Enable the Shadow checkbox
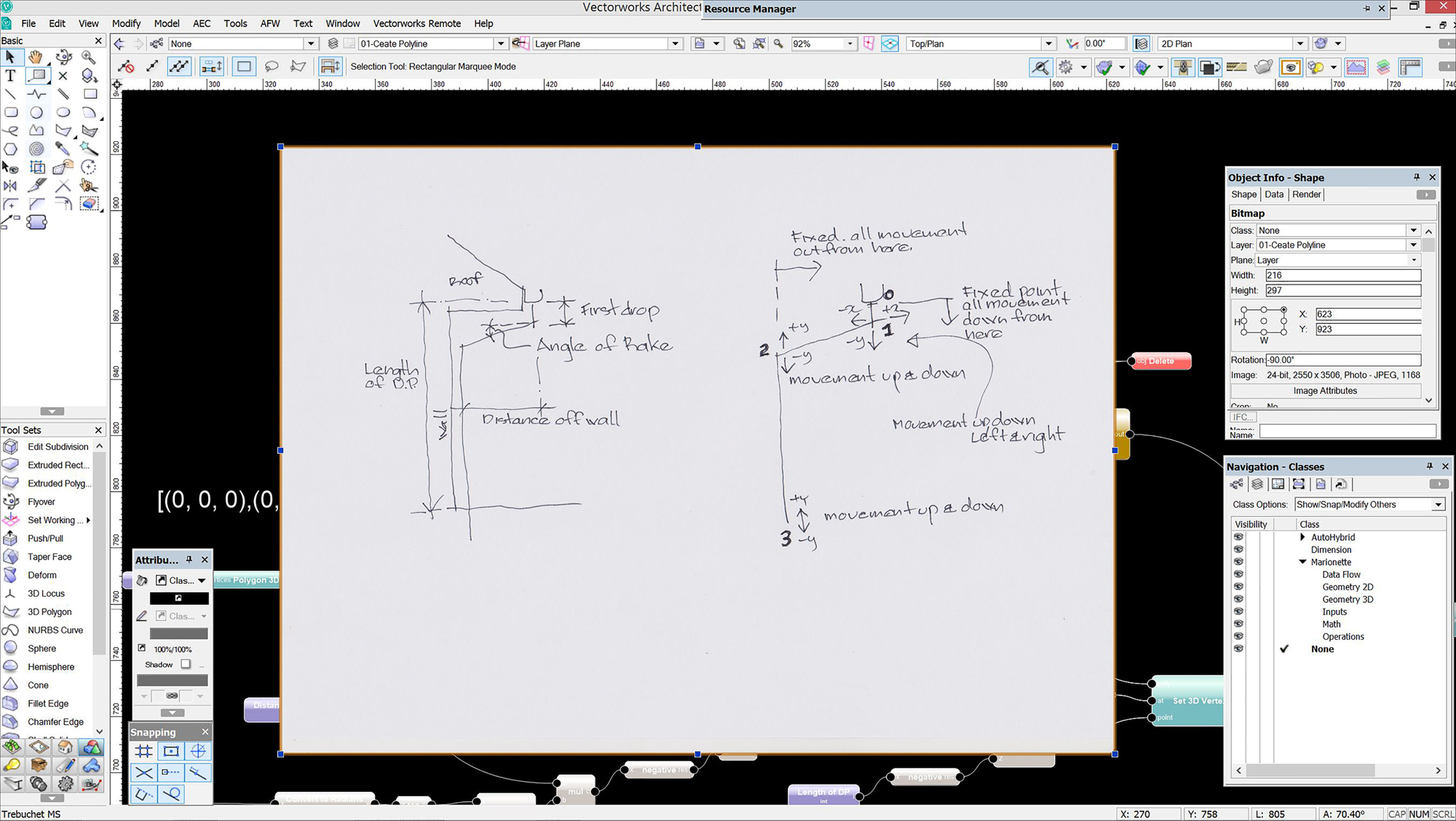The height and width of the screenshot is (821, 1456). tap(186, 664)
